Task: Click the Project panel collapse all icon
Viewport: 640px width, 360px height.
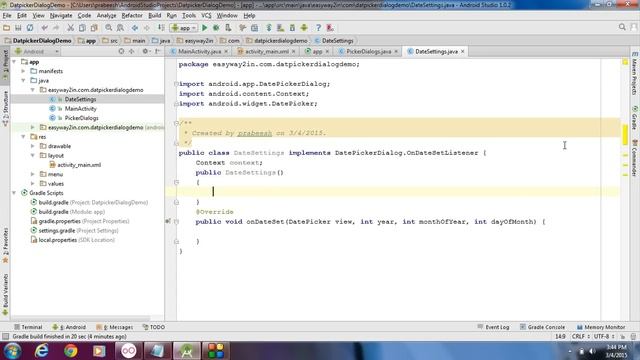Action: (x=131, y=51)
